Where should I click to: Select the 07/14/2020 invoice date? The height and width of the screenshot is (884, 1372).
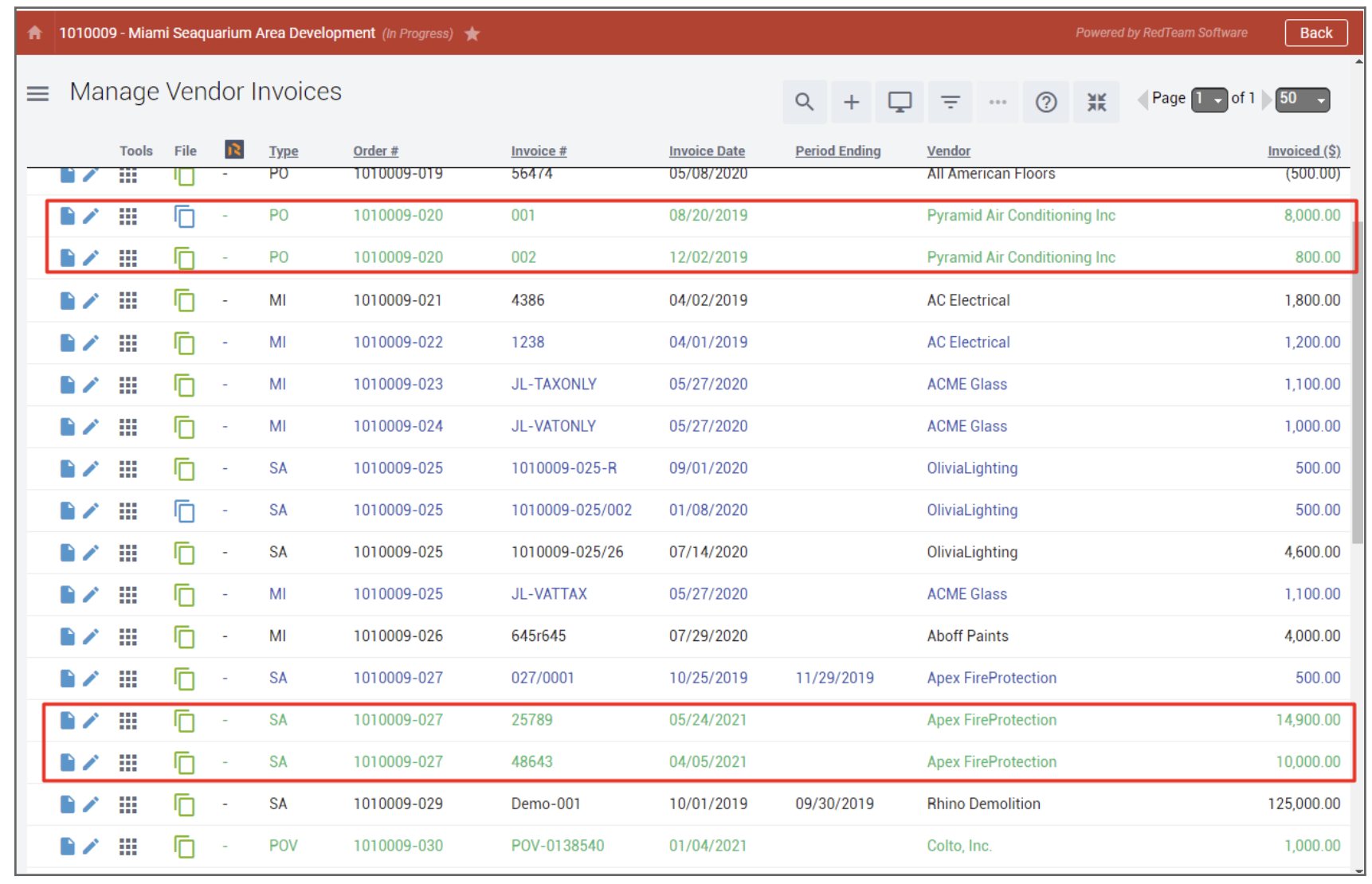tap(708, 553)
